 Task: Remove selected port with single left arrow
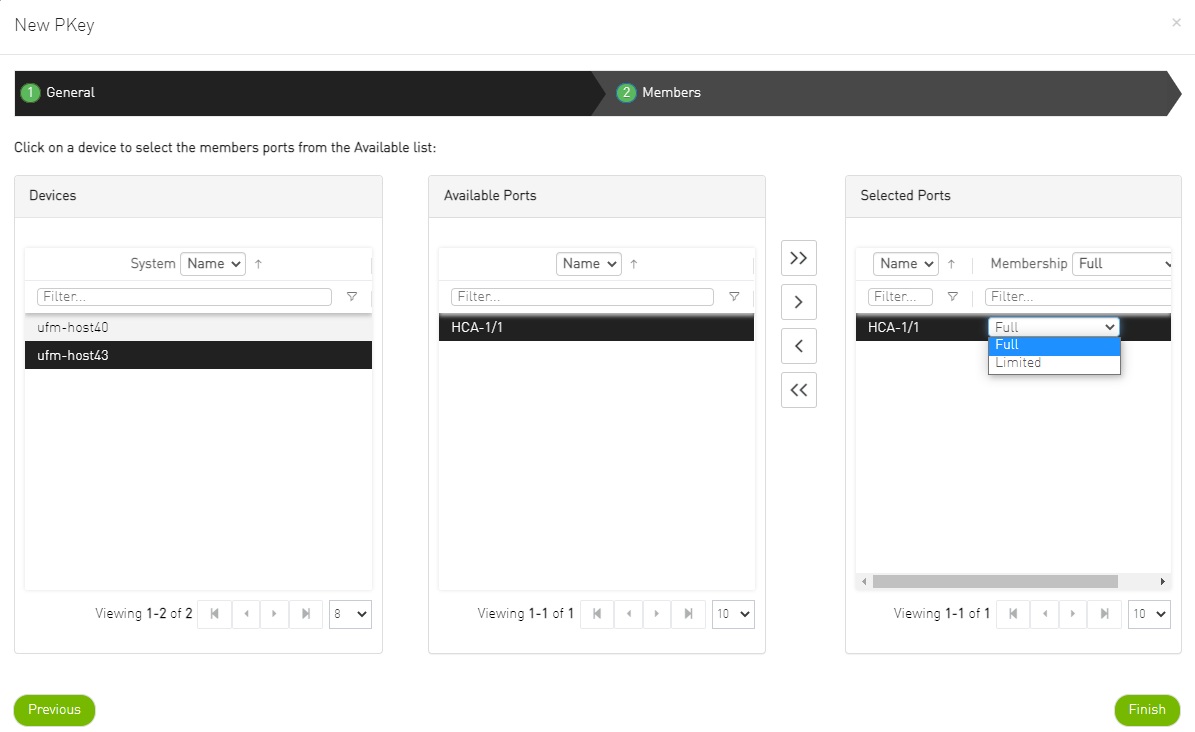[798, 345]
